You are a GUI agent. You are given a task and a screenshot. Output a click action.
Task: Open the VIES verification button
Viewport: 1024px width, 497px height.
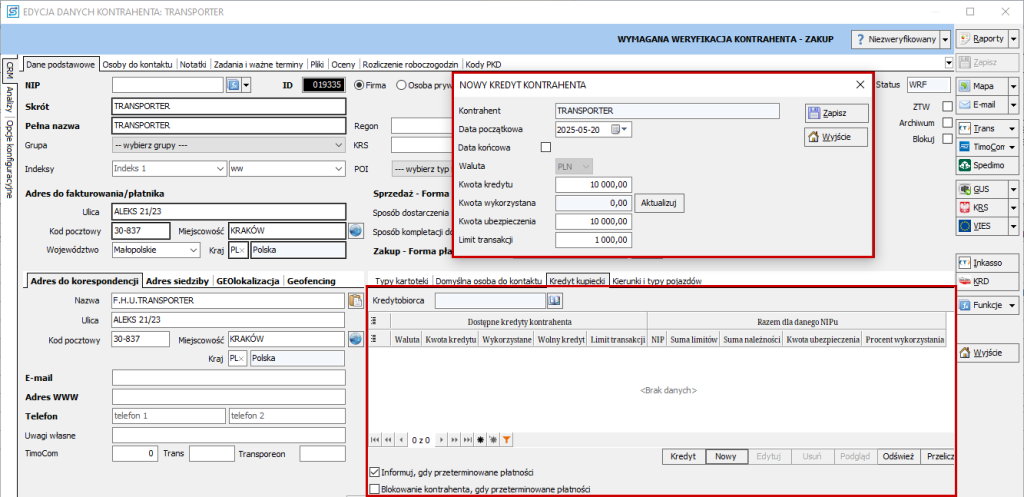tap(981, 227)
